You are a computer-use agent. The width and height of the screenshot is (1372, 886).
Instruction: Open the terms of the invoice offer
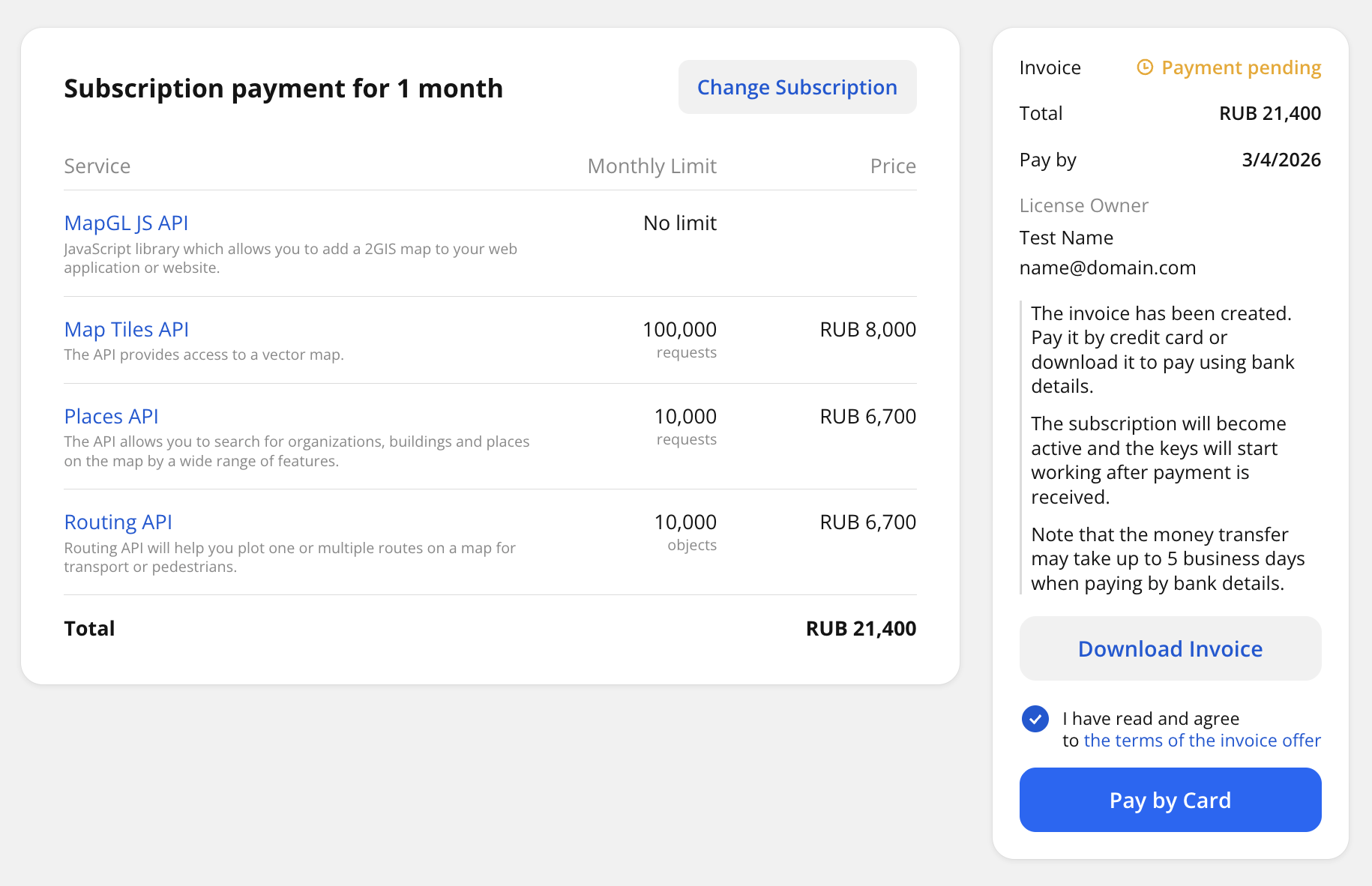click(x=1202, y=741)
